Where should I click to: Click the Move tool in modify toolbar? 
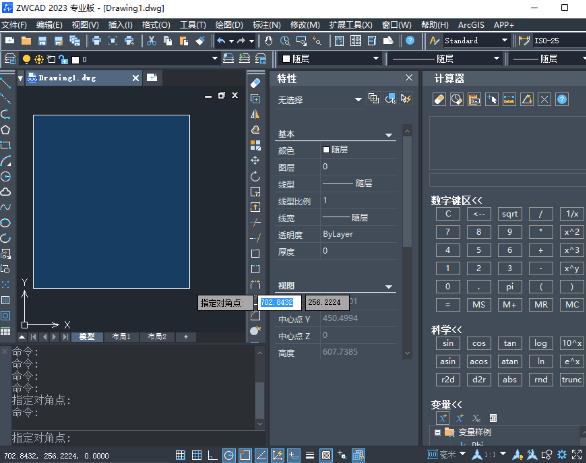point(255,161)
